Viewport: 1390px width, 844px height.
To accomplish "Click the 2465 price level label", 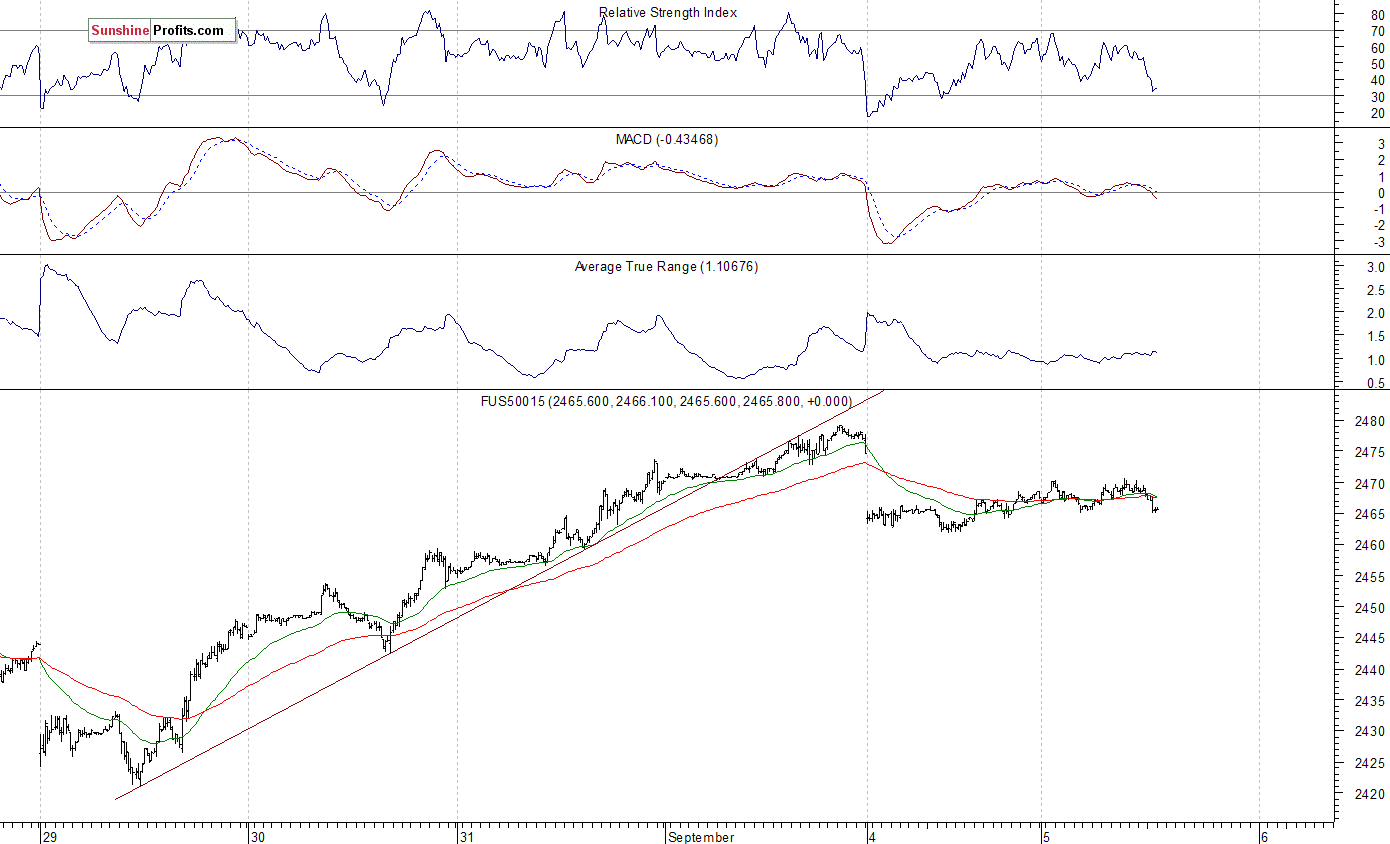I will [1371, 514].
